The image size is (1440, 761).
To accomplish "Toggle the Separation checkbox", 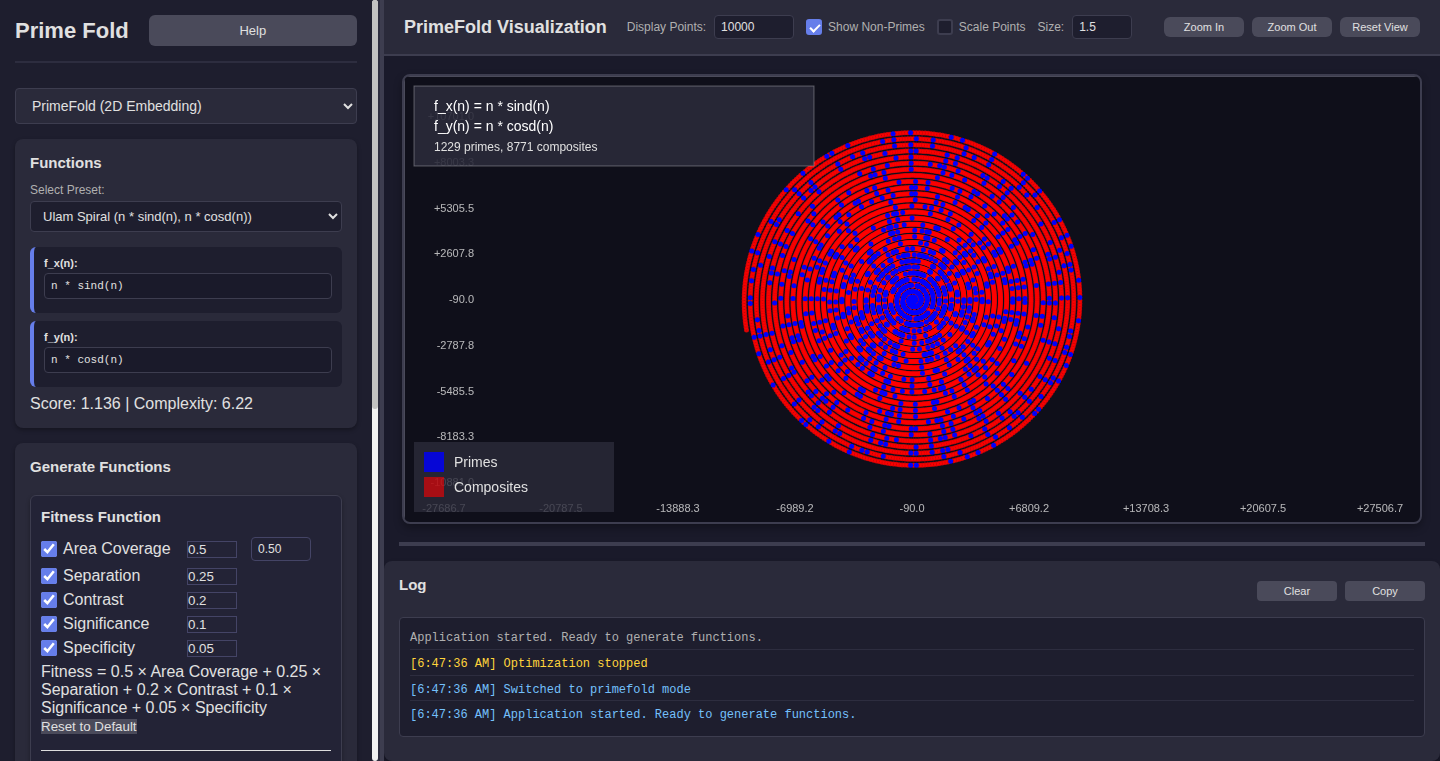I will tap(49, 576).
